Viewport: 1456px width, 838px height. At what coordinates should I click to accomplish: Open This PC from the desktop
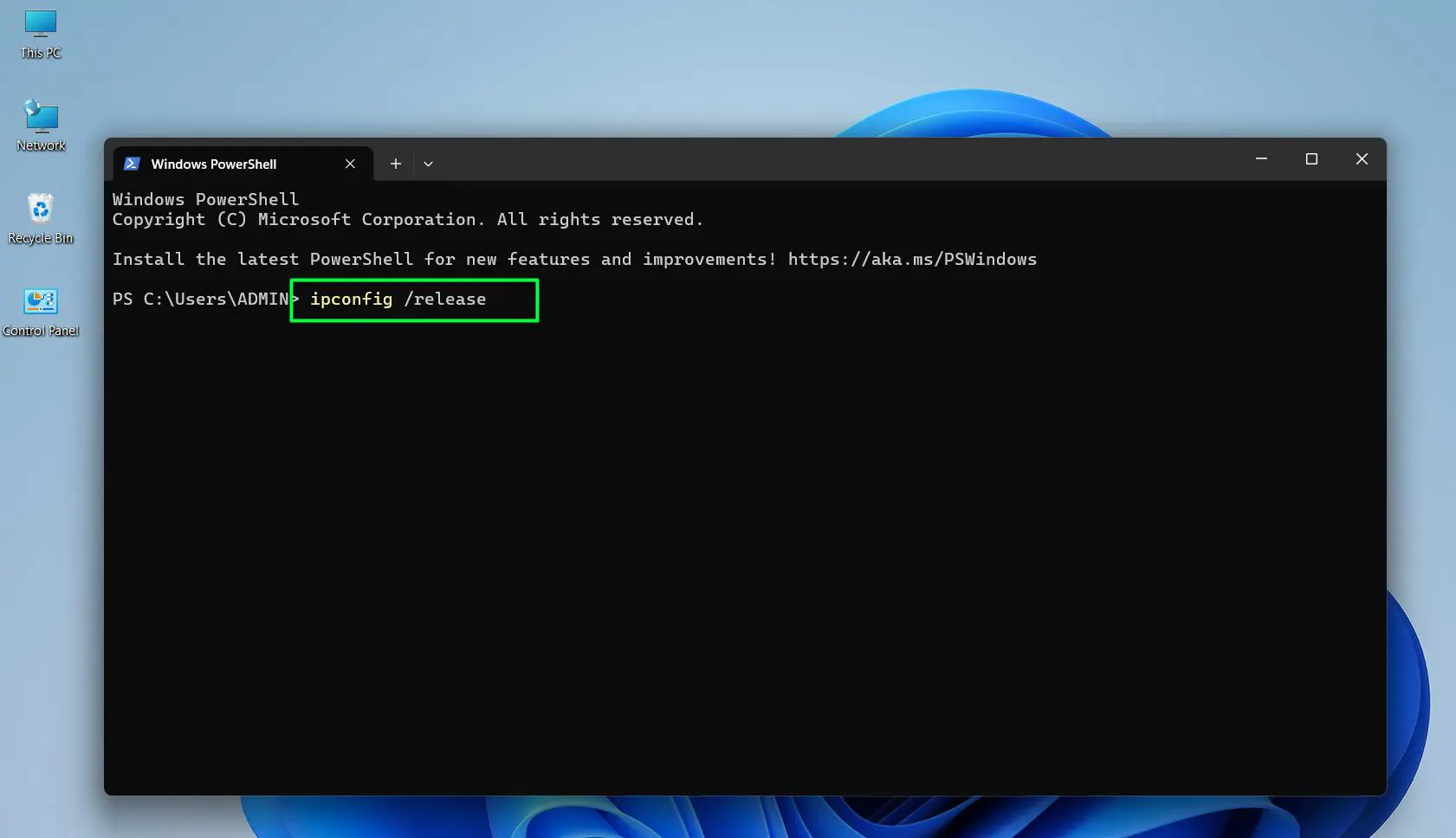coord(40,30)
